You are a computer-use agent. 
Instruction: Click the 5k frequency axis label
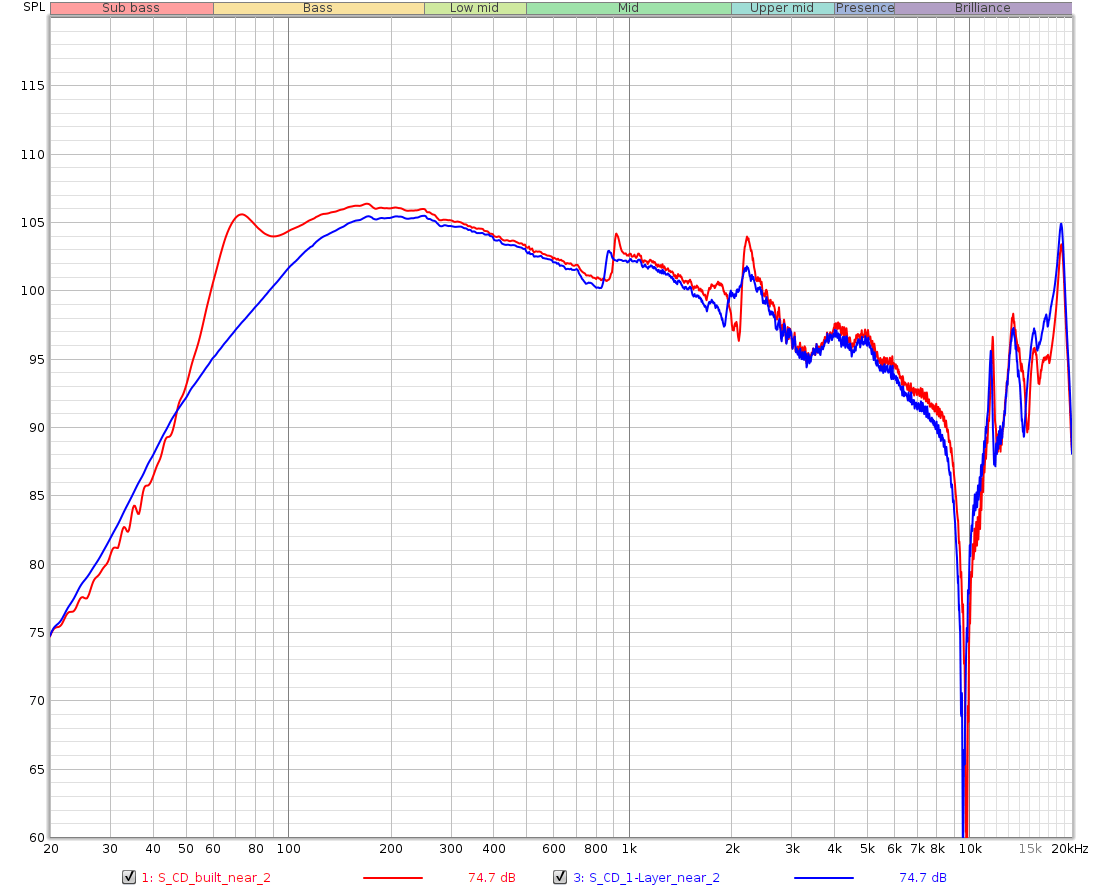click(868, 849)
